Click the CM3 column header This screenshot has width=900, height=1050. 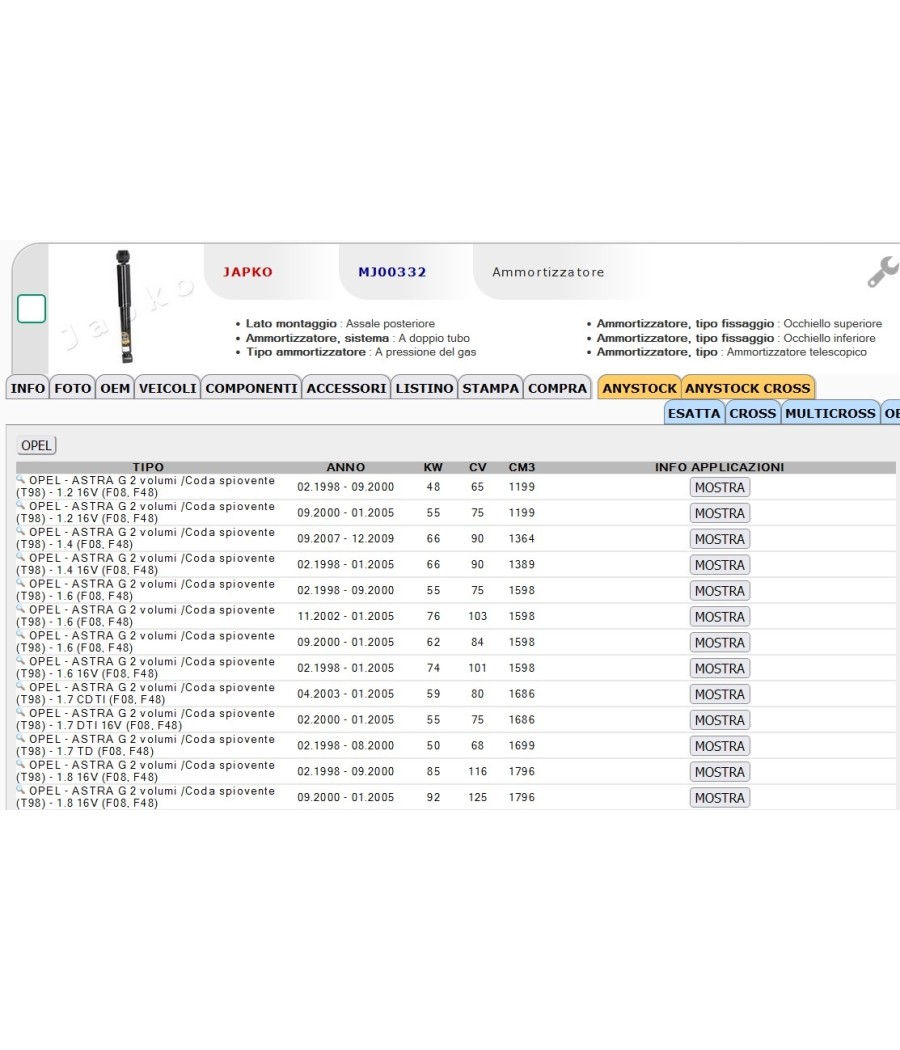[x=522, y=467]
